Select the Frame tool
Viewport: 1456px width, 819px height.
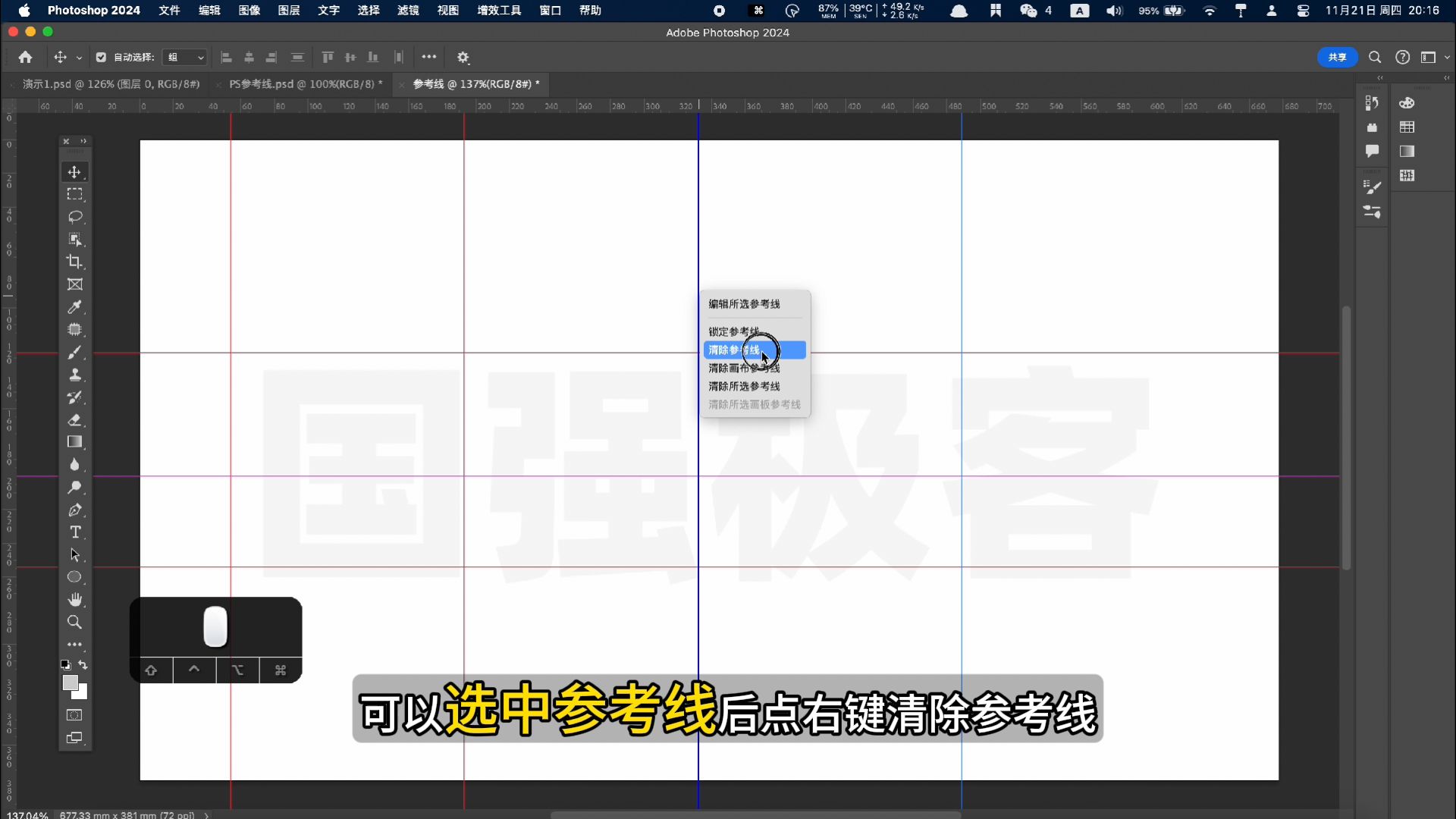74,284
